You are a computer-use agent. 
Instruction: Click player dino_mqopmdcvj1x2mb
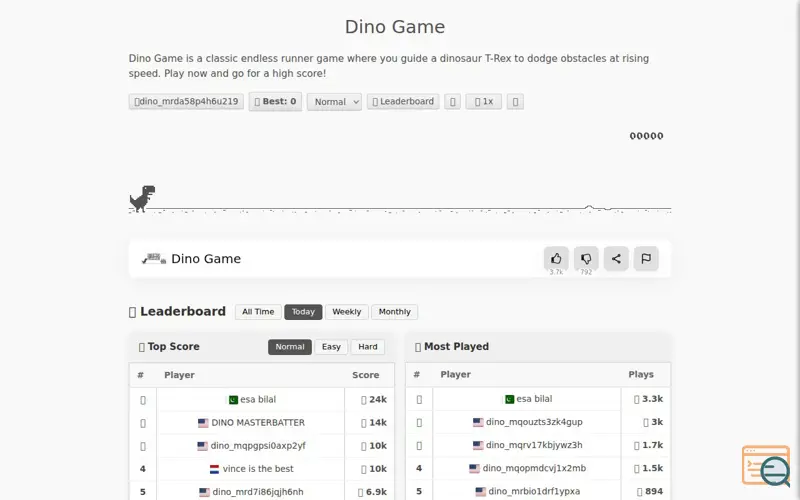(534, 468)
